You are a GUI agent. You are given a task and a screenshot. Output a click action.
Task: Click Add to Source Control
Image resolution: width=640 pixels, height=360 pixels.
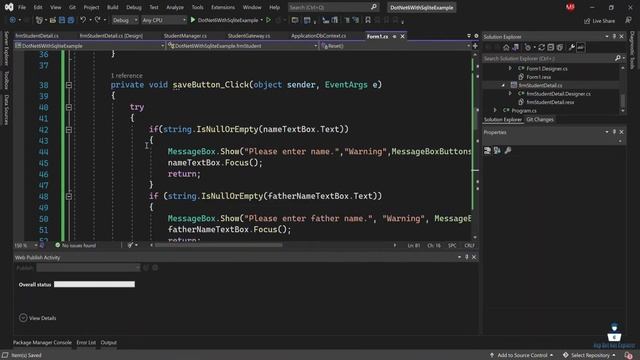click(522, 356)
